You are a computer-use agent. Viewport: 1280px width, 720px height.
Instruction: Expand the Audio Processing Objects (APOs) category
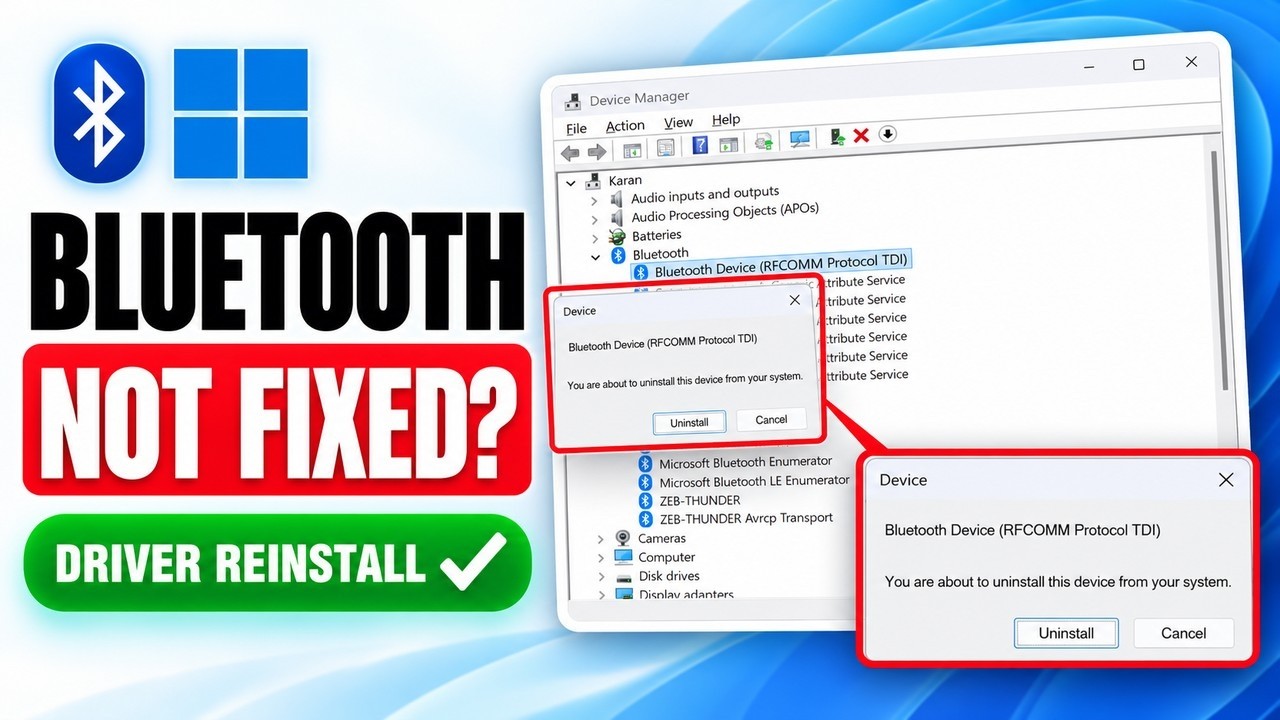click(595, 219)
